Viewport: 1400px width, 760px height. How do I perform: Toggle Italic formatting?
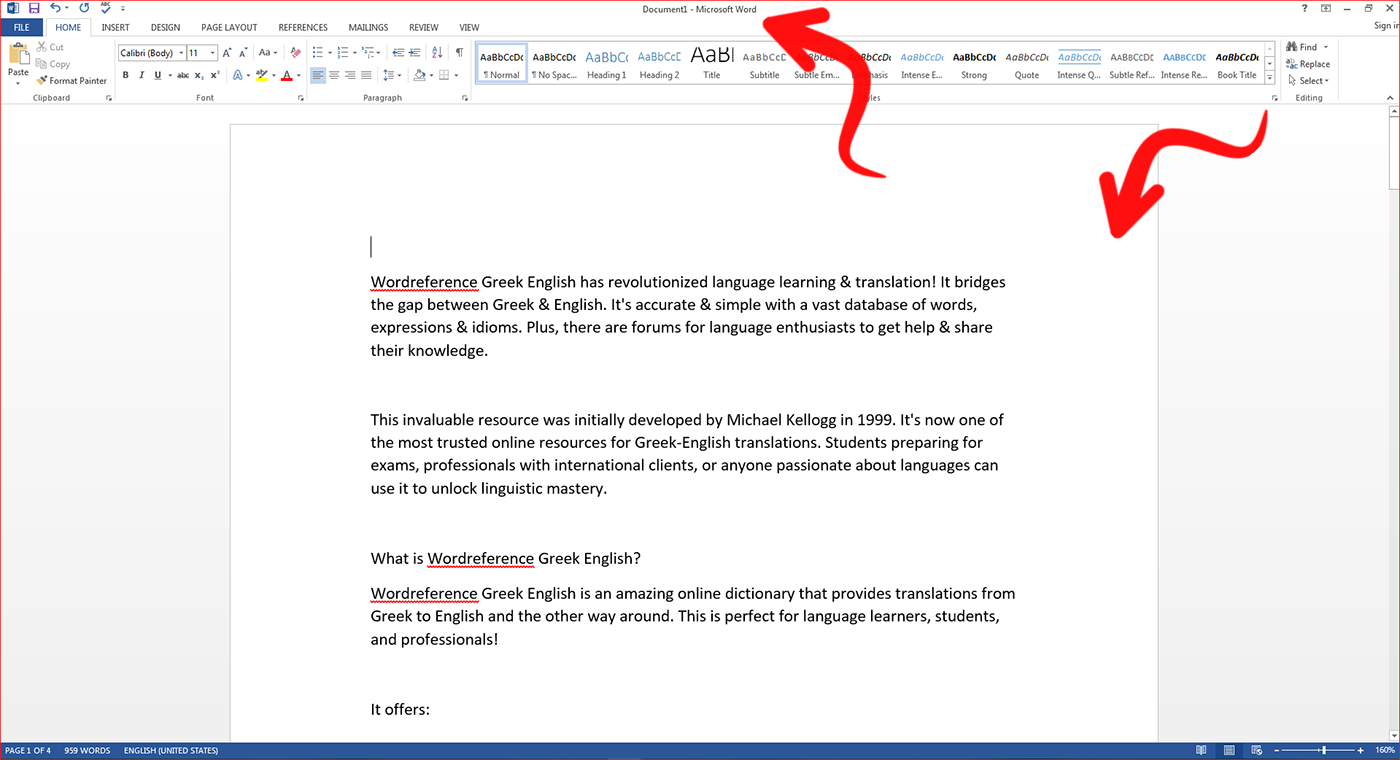141,75
